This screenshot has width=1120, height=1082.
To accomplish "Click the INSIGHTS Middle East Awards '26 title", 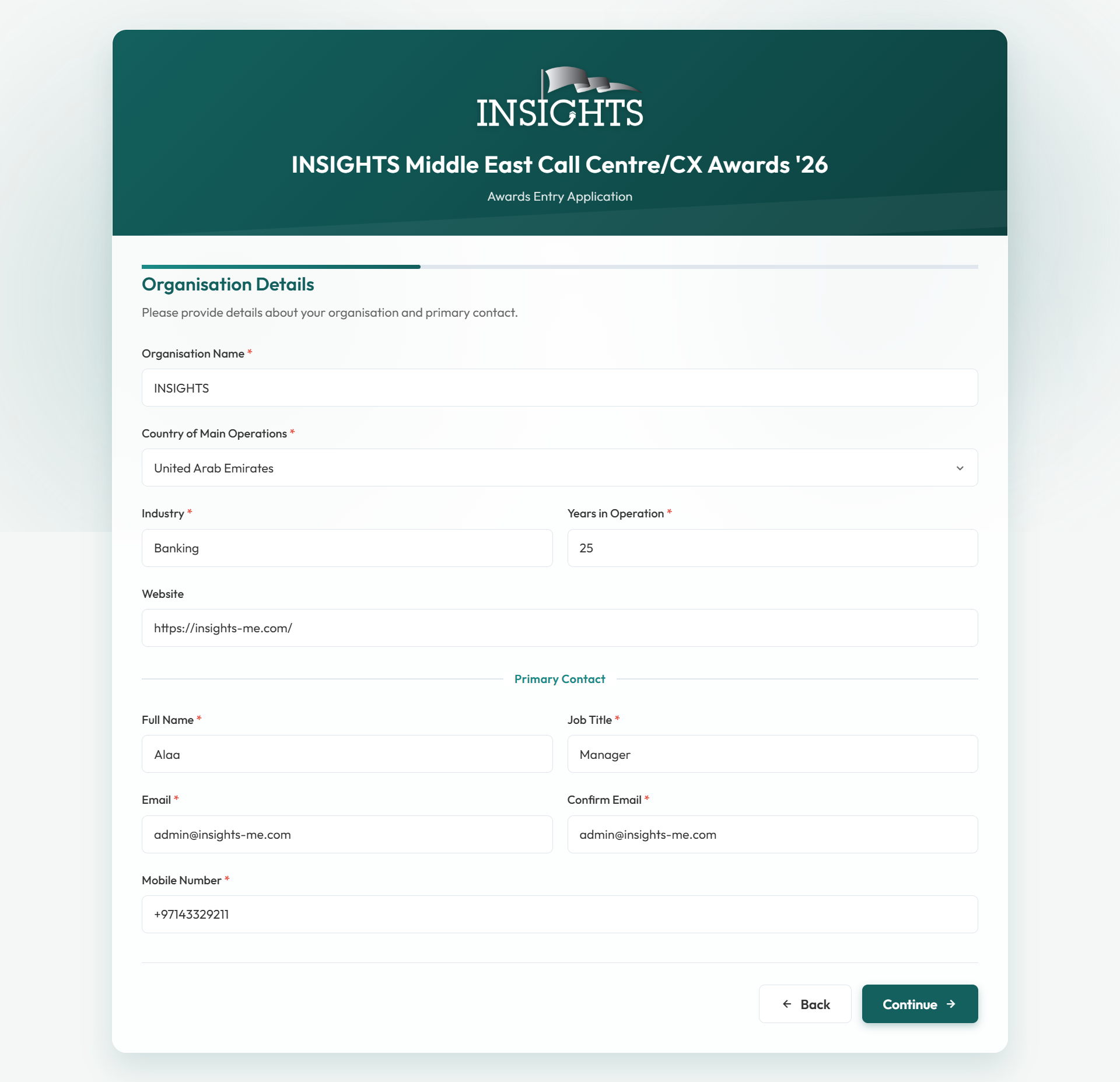I will [x=559, y=164].
